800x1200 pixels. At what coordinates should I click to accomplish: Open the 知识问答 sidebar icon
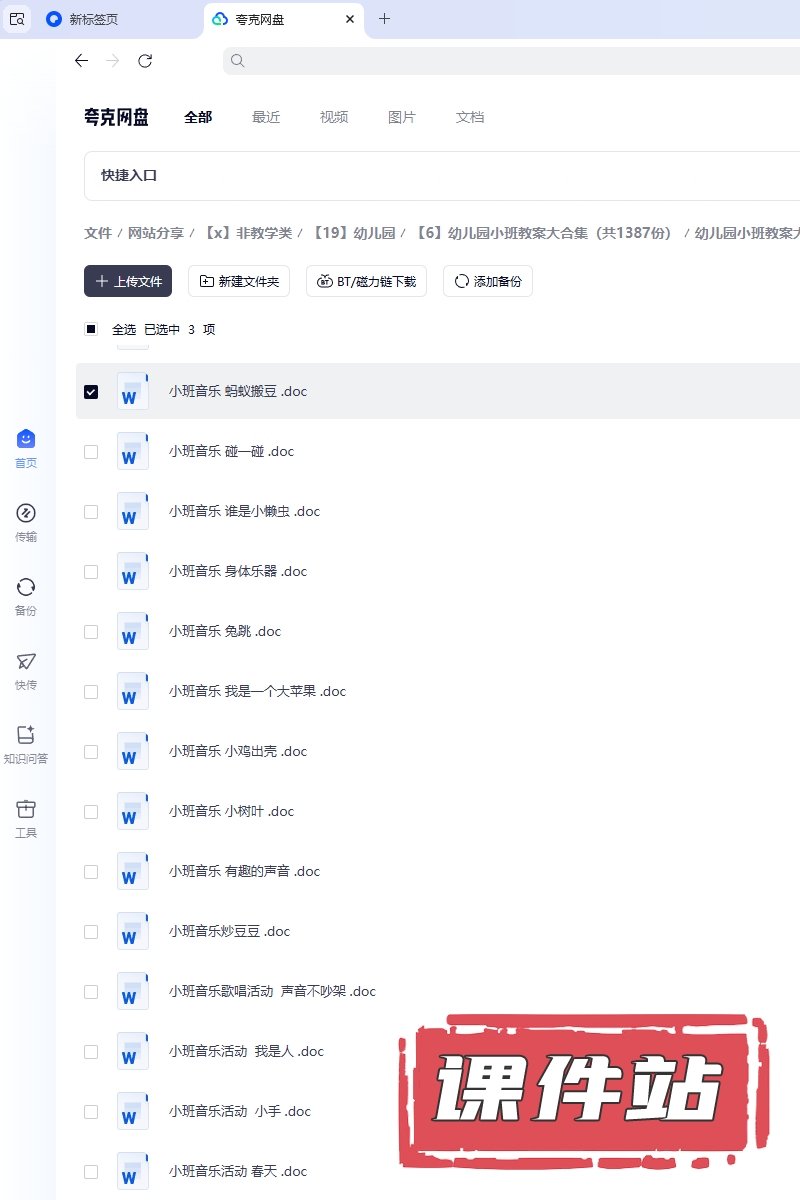pyautogui.click(x=26, y=743)
